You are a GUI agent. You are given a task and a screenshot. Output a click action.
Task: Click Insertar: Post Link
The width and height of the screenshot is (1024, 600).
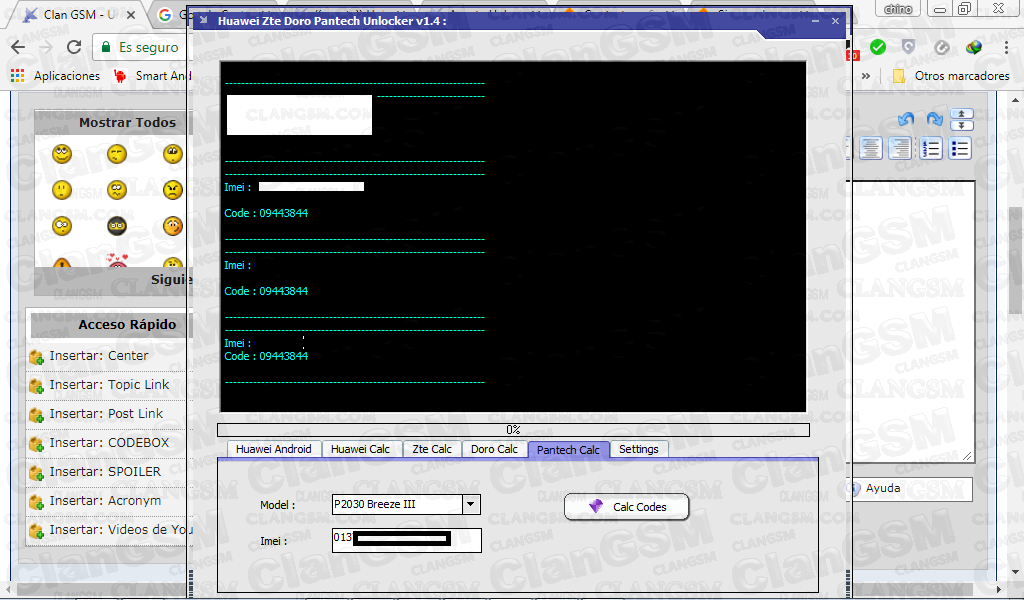point(106,413)
